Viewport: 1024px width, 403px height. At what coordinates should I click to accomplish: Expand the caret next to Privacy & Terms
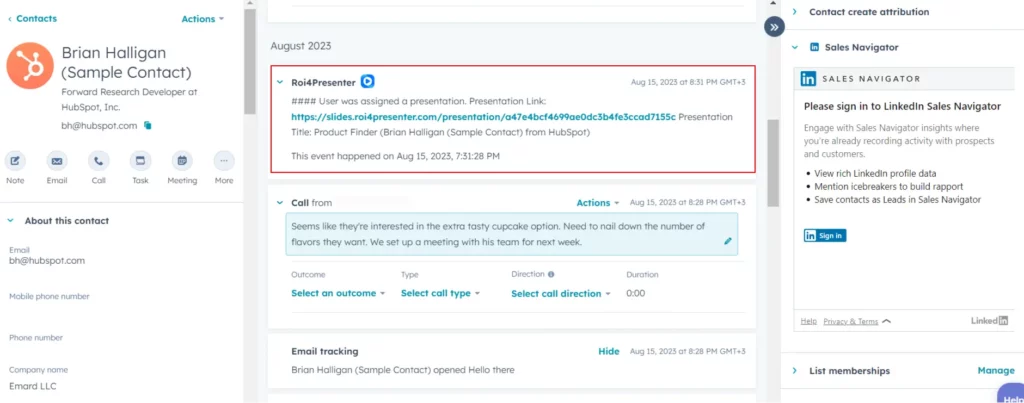pyautogui.click(x=886, y=321)
